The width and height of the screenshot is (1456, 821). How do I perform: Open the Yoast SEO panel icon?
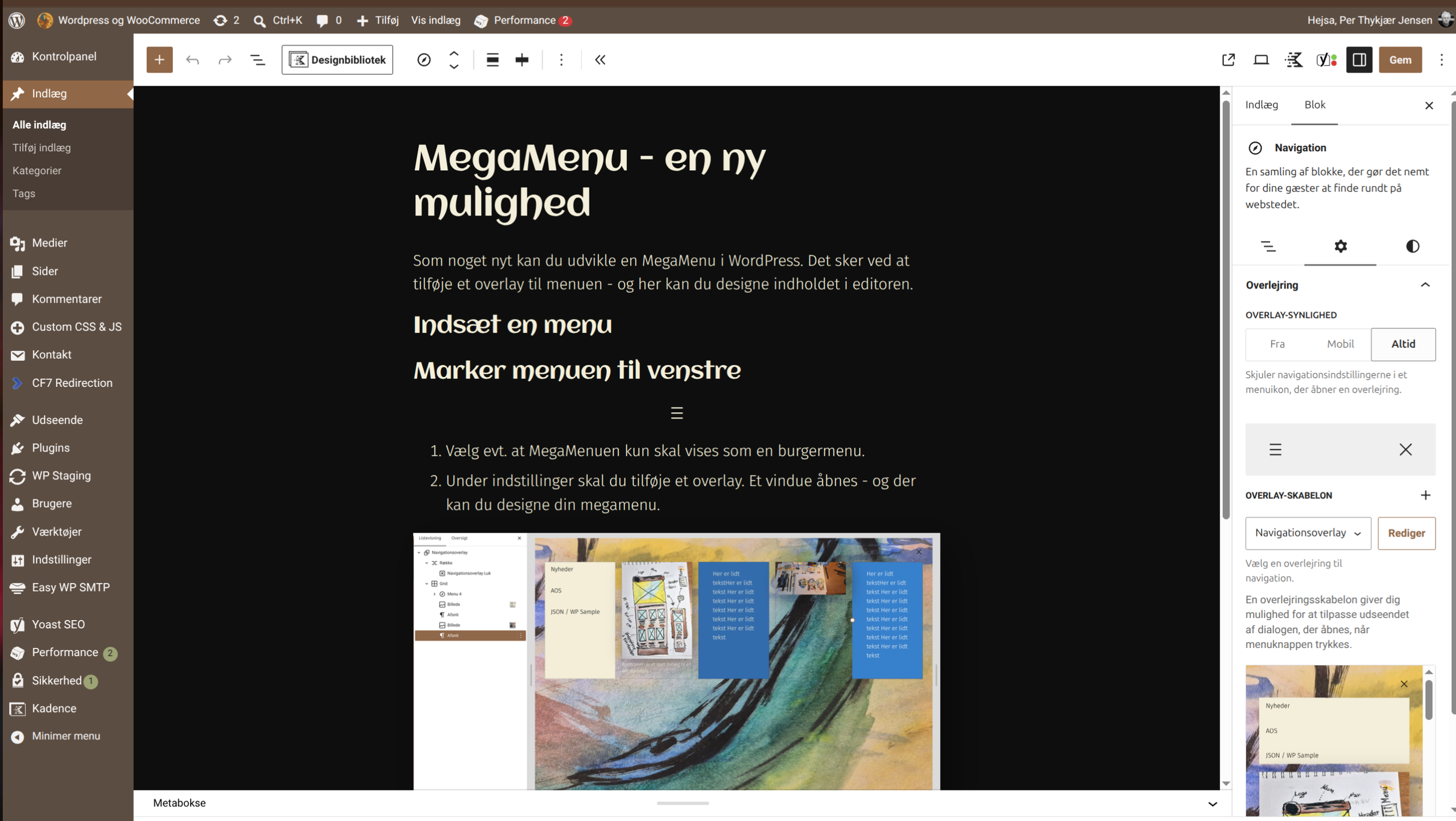1326,60
